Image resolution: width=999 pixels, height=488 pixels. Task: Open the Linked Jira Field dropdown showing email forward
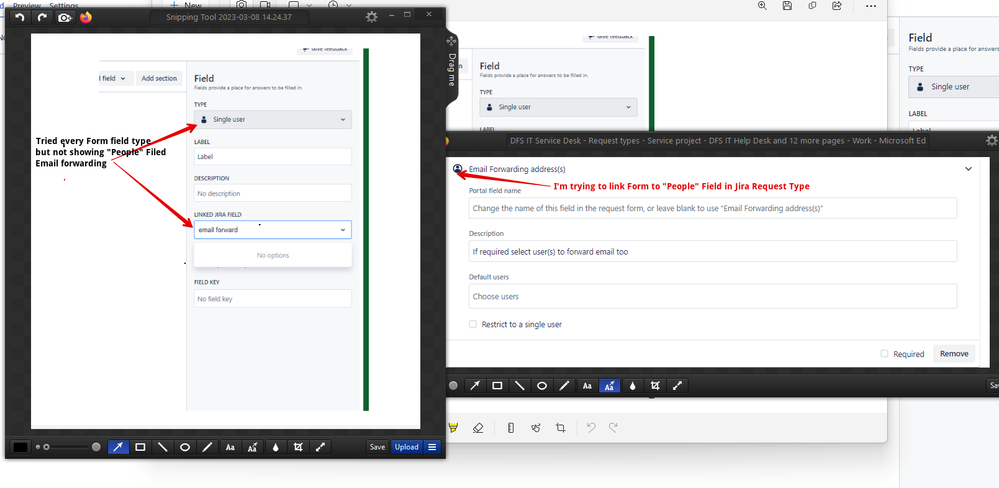pos(273,229)
